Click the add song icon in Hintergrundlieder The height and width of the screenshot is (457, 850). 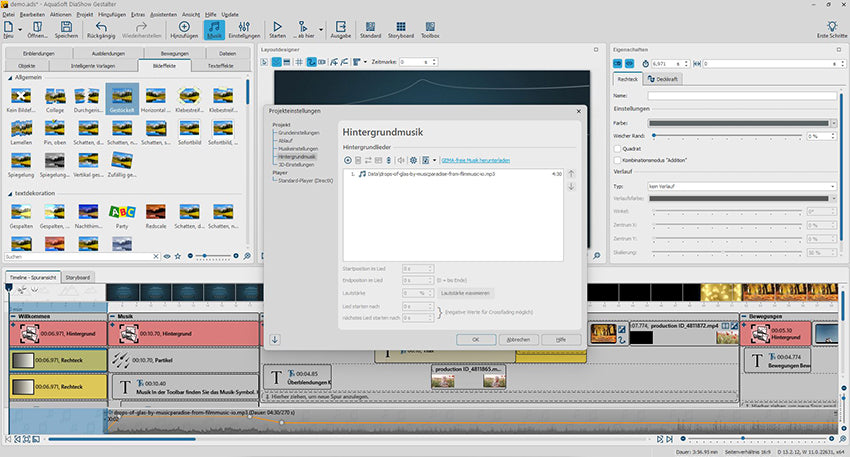pyautogui.click(x=348, y=160)
